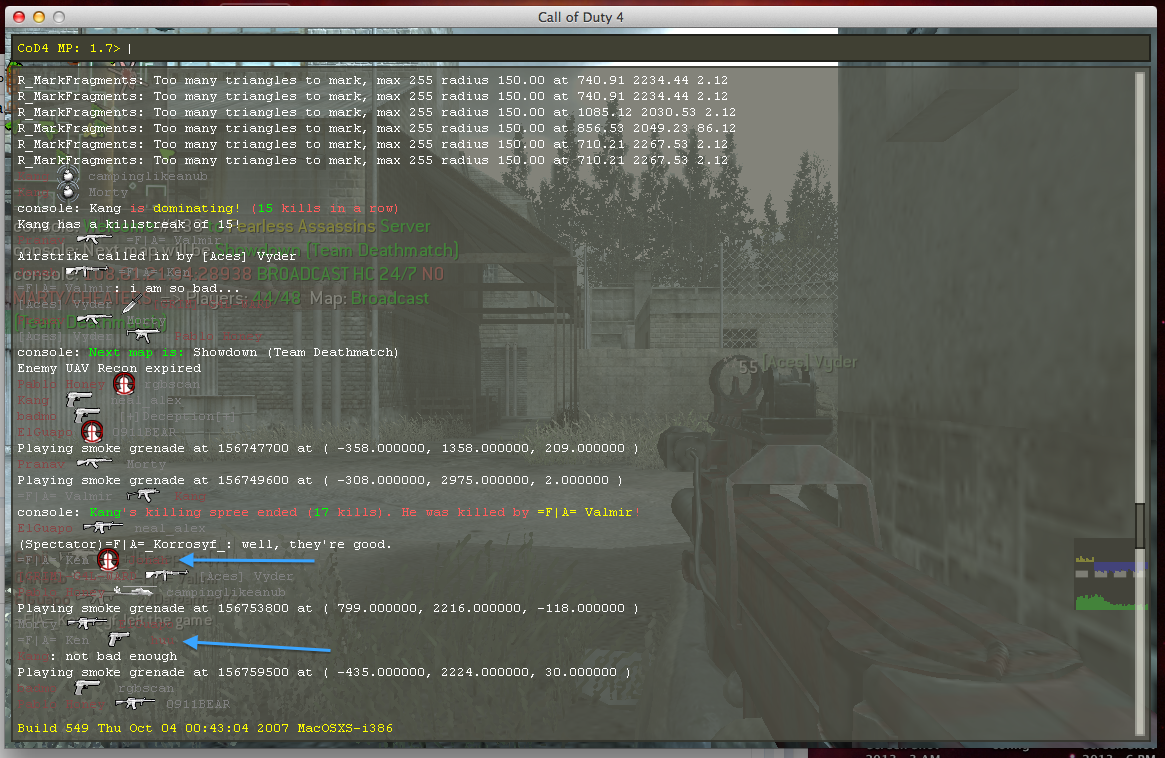
Task: Click the console scrollbar thumb
Action: [1140, 525]
